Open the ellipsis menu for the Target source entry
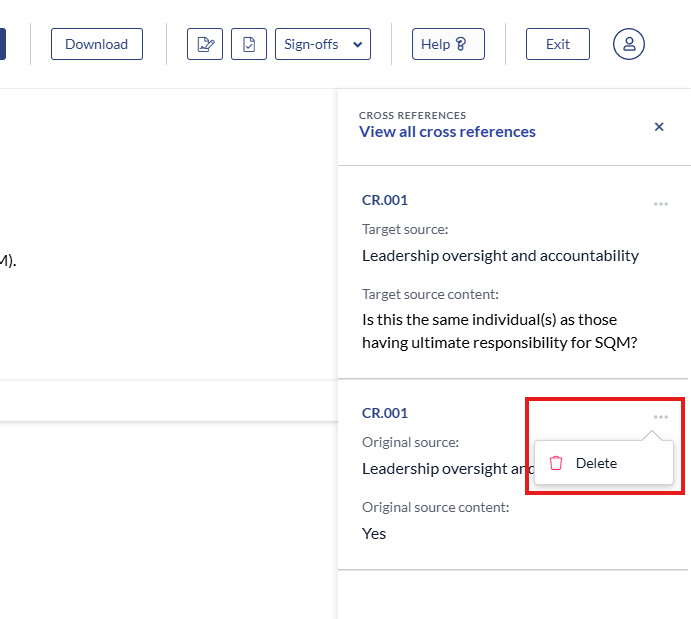Image resolution: width=691 pixels, height=619 pixels. (660, 204)
